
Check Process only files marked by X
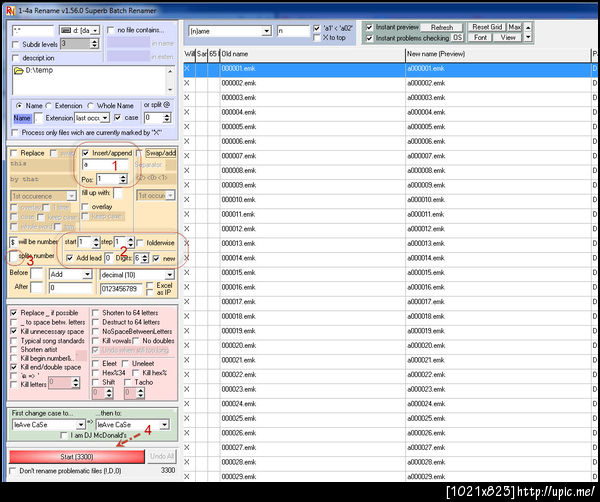click(x=15, y=132)
